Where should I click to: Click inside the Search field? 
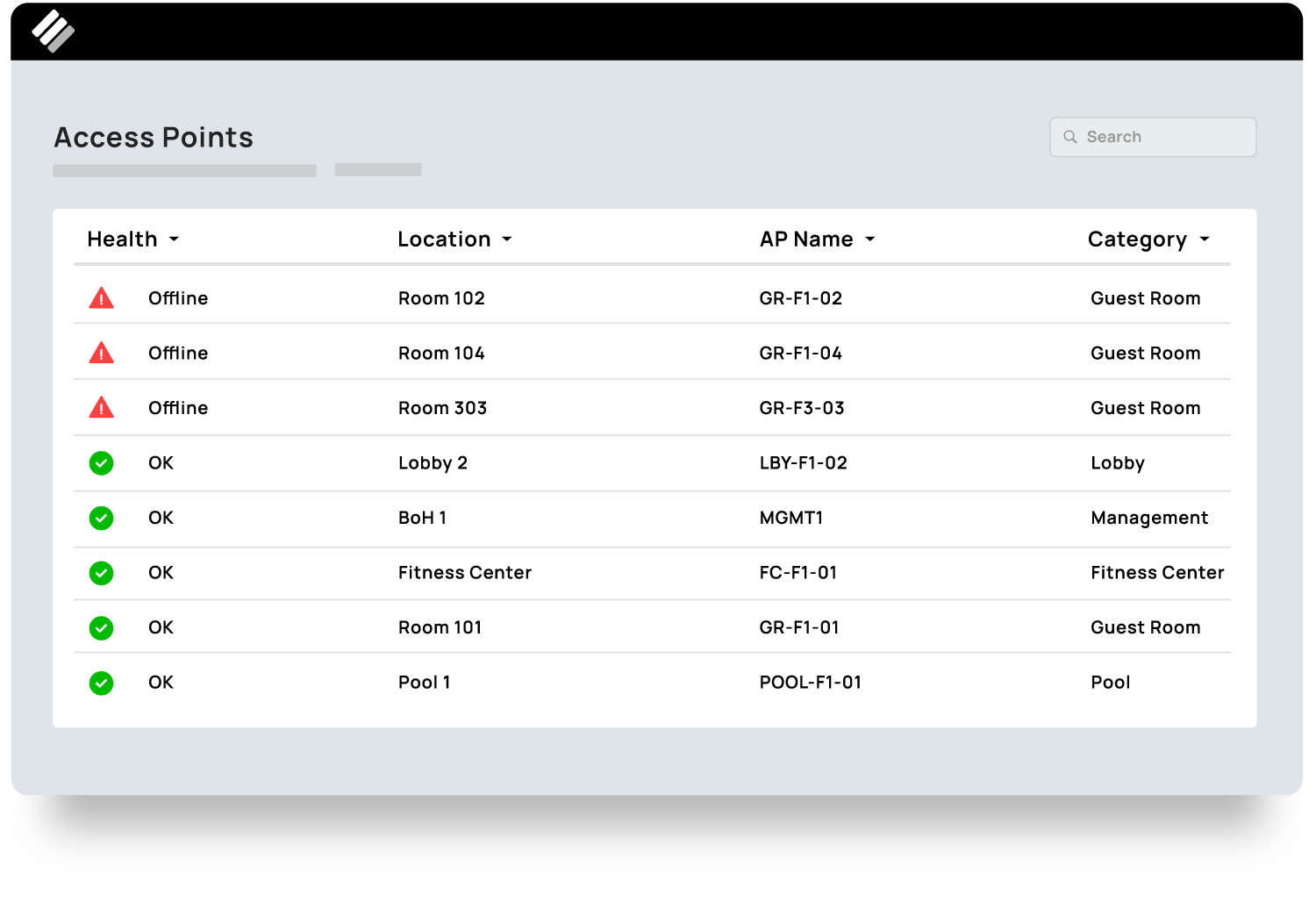tap(1152, 137)
